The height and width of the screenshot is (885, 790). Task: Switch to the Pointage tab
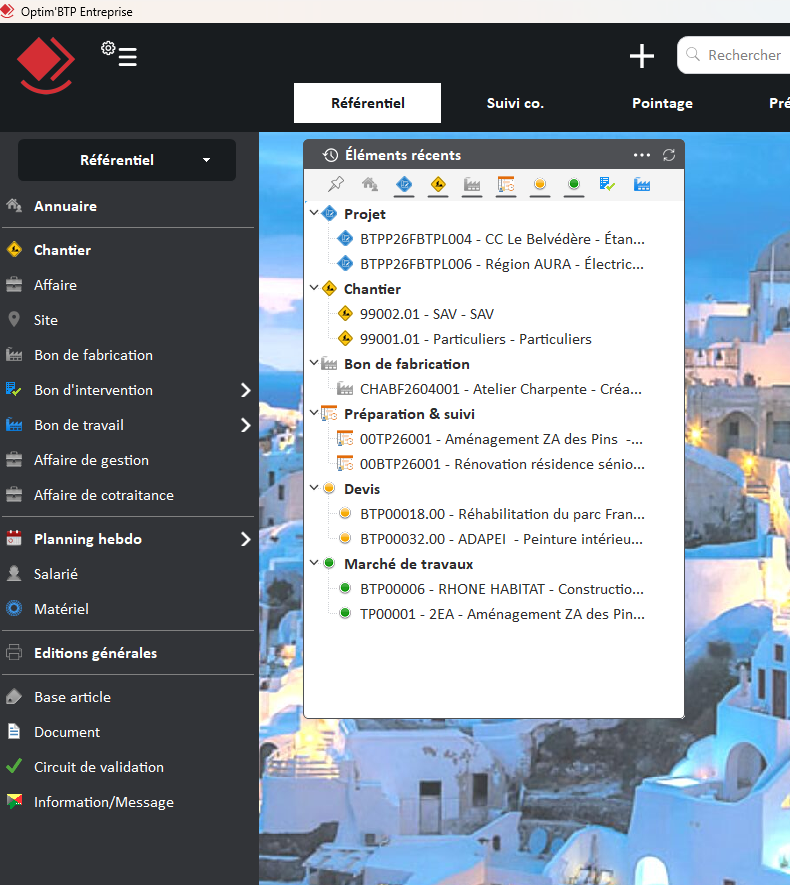(x=662, y=103)
